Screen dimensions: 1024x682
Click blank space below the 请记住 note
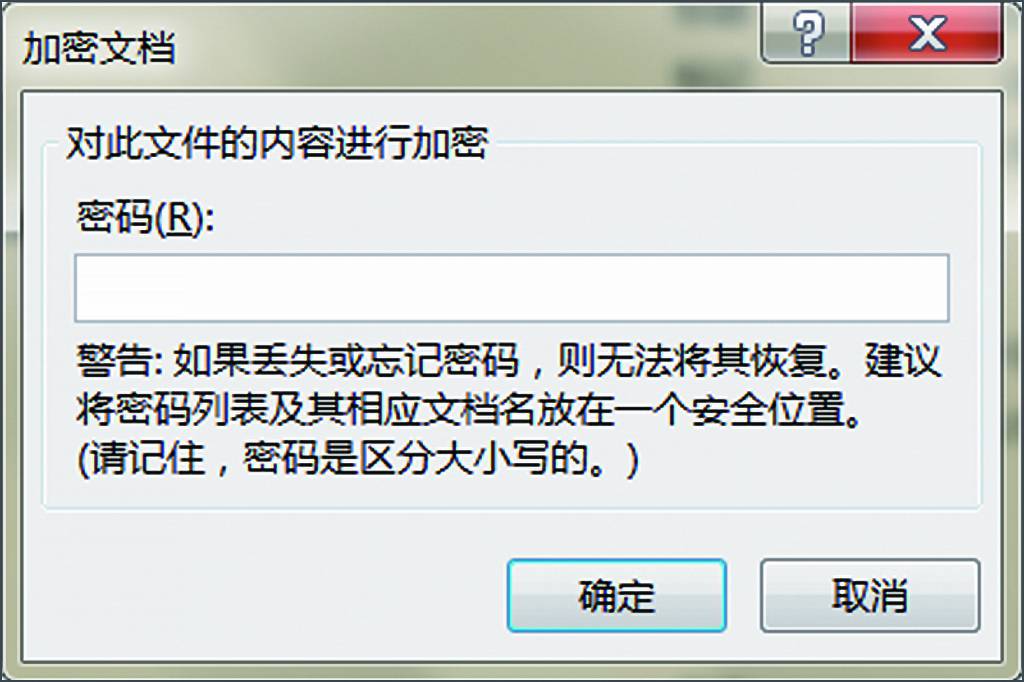(511, 493)
